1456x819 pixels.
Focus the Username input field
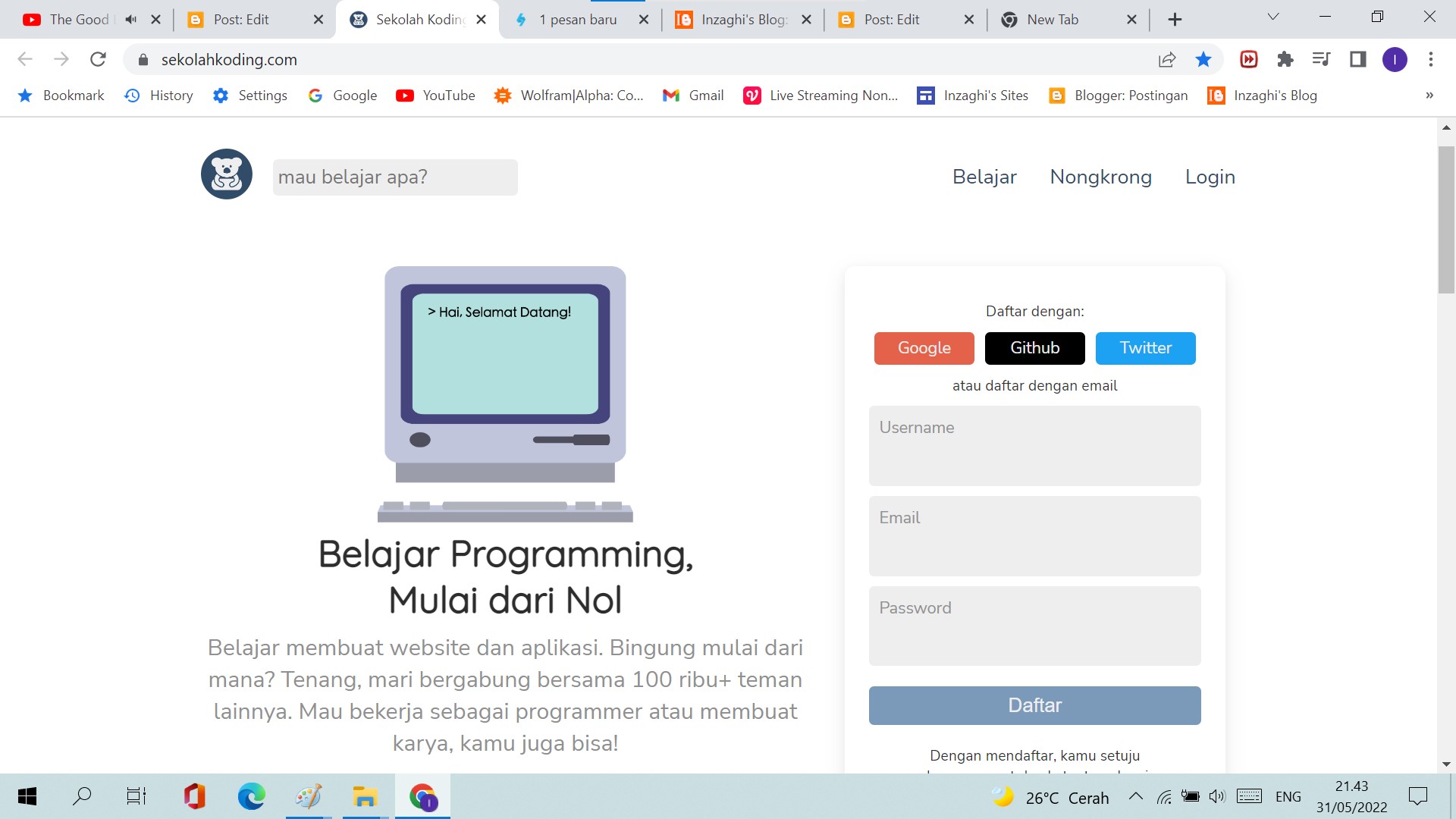(x=1034, y=446)
